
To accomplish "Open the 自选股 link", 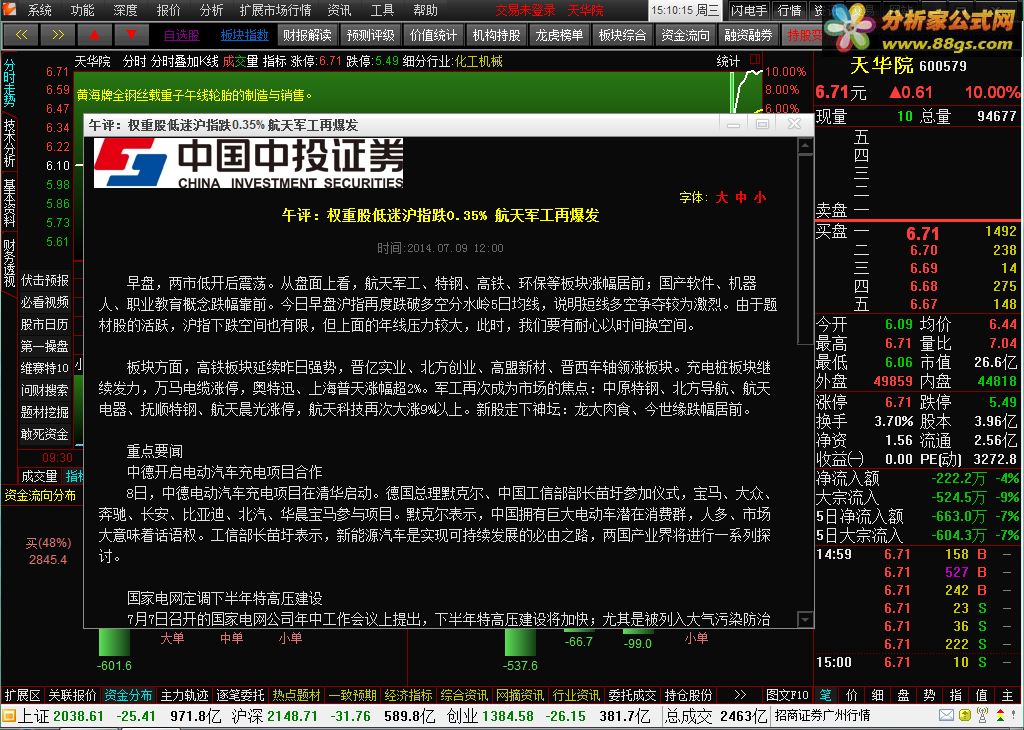I will coord(182,35).
